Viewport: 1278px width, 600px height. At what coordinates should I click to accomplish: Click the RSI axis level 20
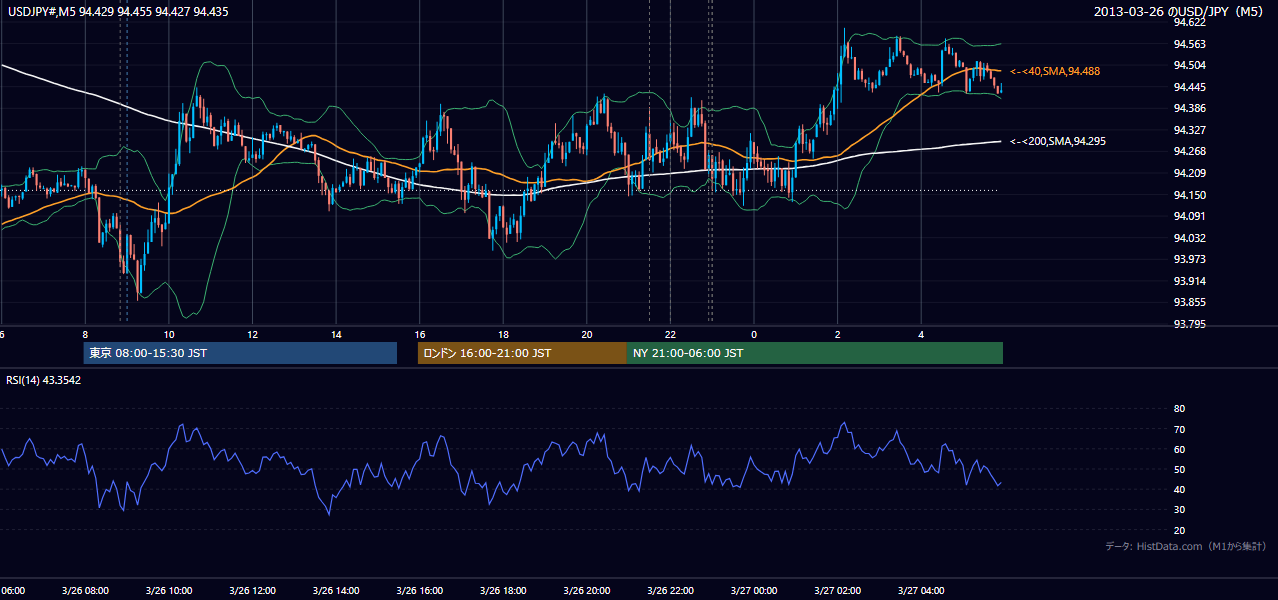click(x=1179, y=531)
